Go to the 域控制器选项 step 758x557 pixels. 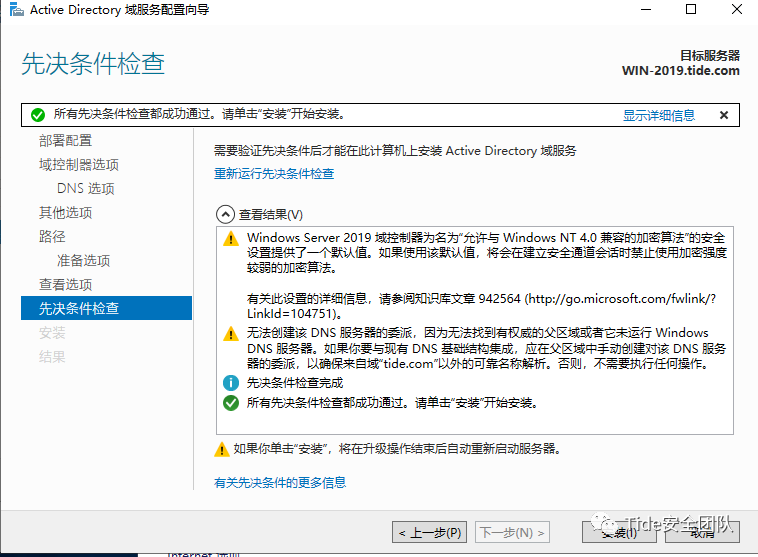pos(79,165)
